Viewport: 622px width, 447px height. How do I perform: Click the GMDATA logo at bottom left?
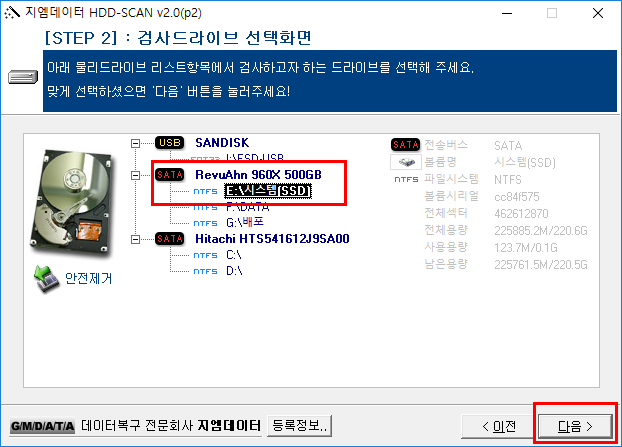[42, 426]
